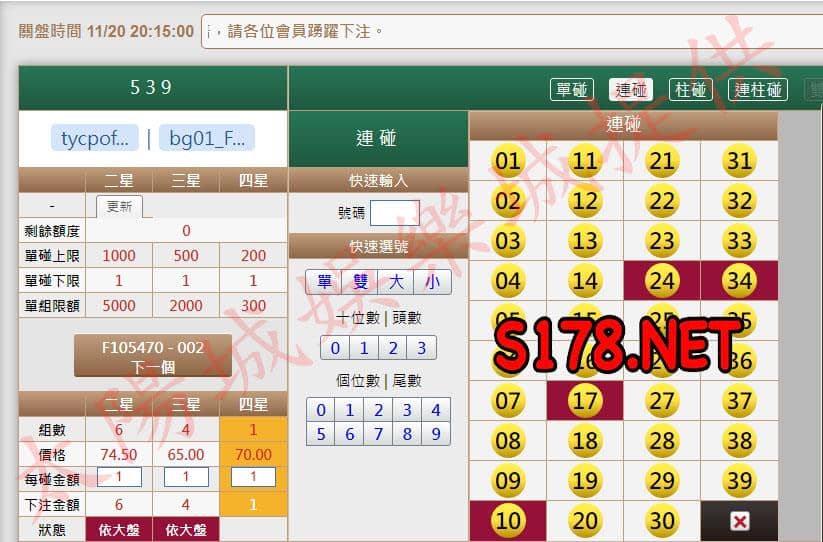Screen dimensions: 823x542
Task: Select number ball 12
Action: 585,201
